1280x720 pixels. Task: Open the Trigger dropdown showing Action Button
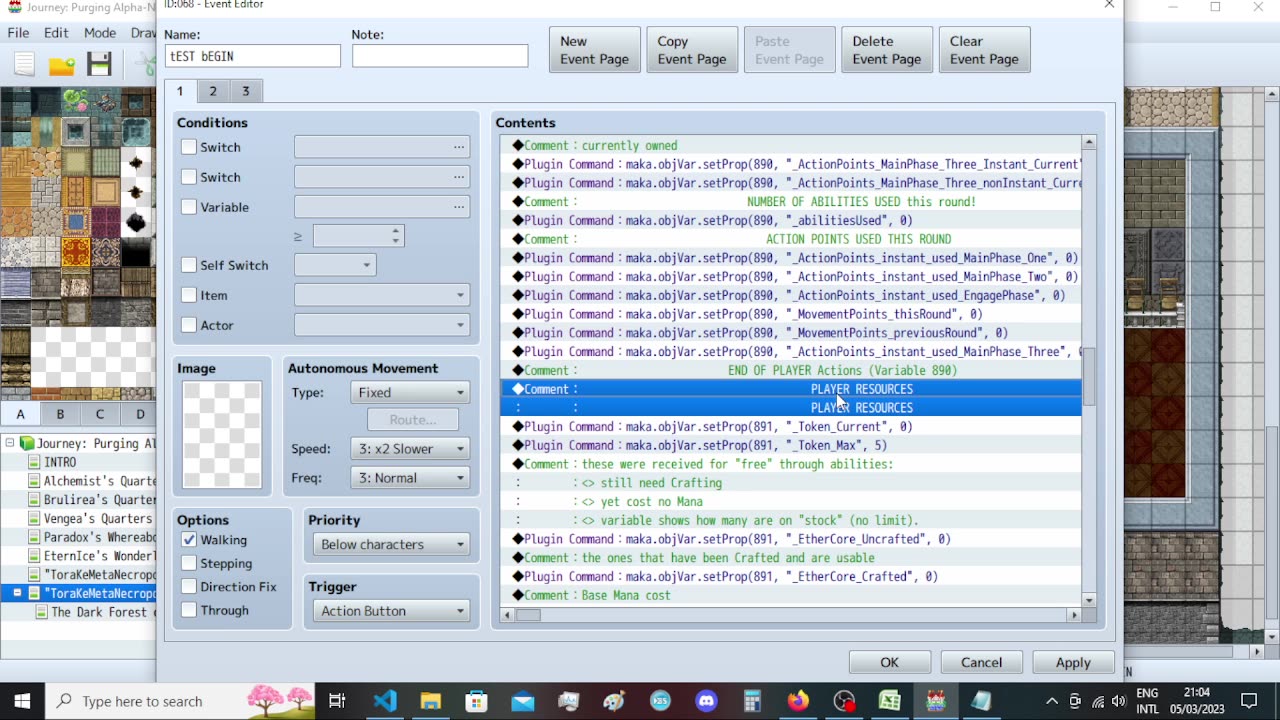point(390,610)
